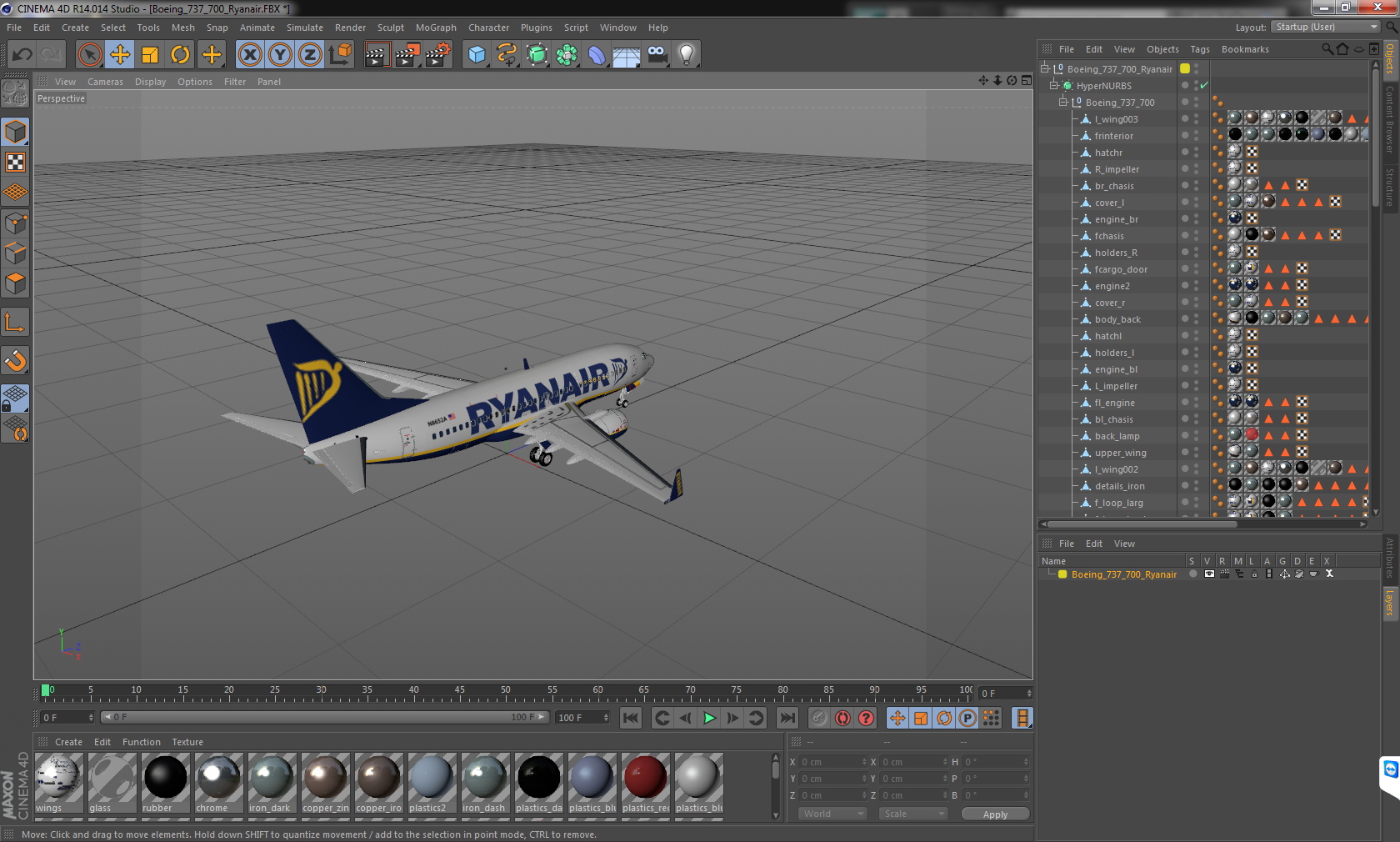Toggle Y axis lock
This screenshot has height=842, width=1400.
(280, 55)
